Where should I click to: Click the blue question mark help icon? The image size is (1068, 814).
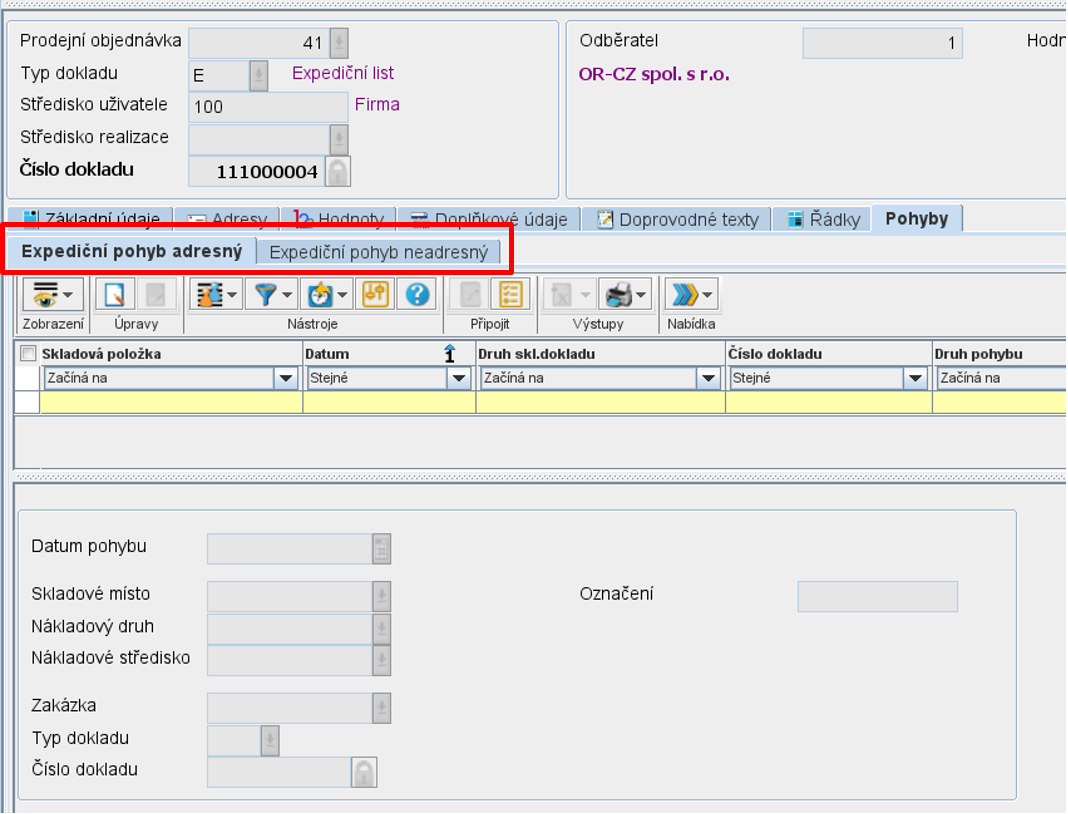[x=417, y=294]
